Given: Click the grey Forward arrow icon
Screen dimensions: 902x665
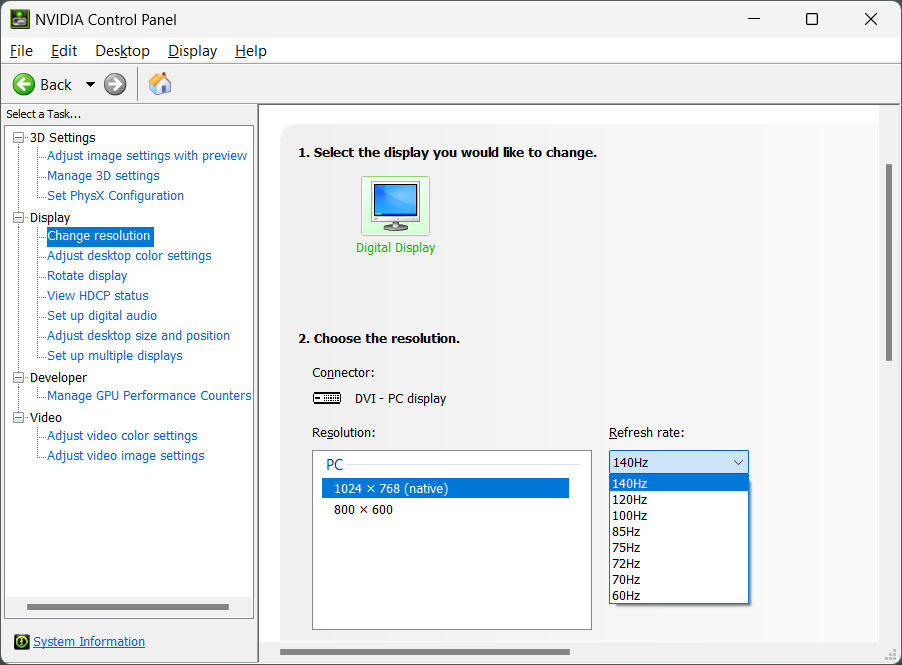Looking at the screenshot, I should point(115,85).
